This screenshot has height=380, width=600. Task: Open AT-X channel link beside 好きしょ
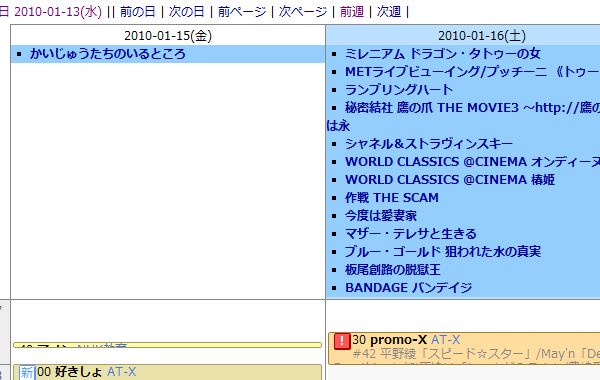coord(121,372)
